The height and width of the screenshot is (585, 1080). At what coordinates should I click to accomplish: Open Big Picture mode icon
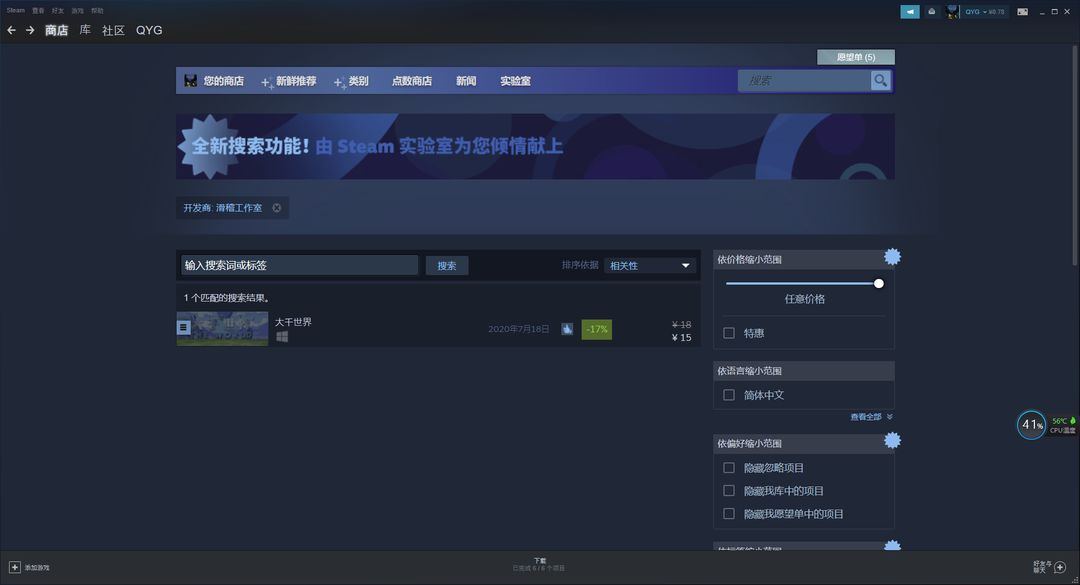[1023, 12]
